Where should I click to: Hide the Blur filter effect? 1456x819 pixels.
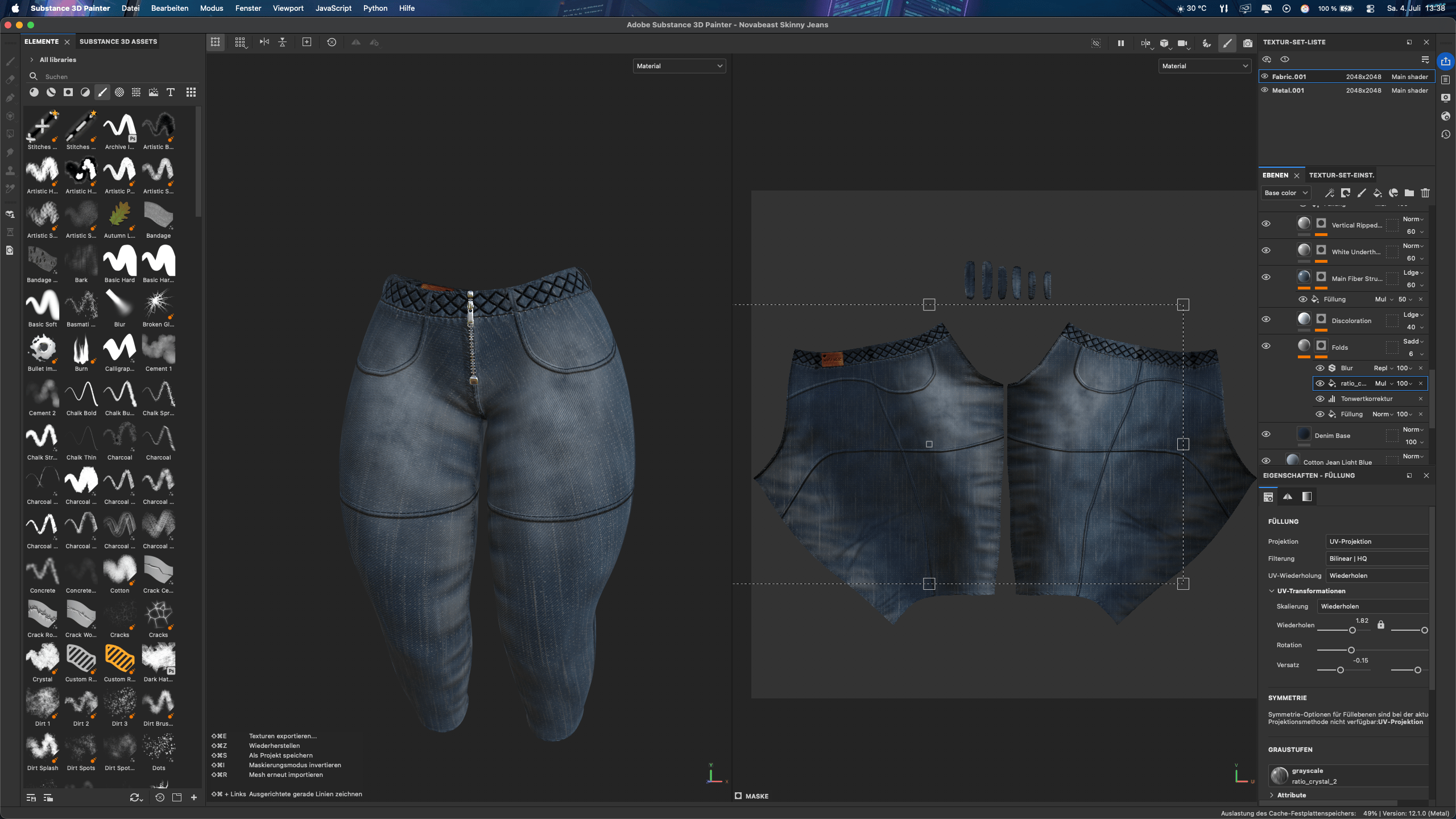click(x=1320, y=368)
